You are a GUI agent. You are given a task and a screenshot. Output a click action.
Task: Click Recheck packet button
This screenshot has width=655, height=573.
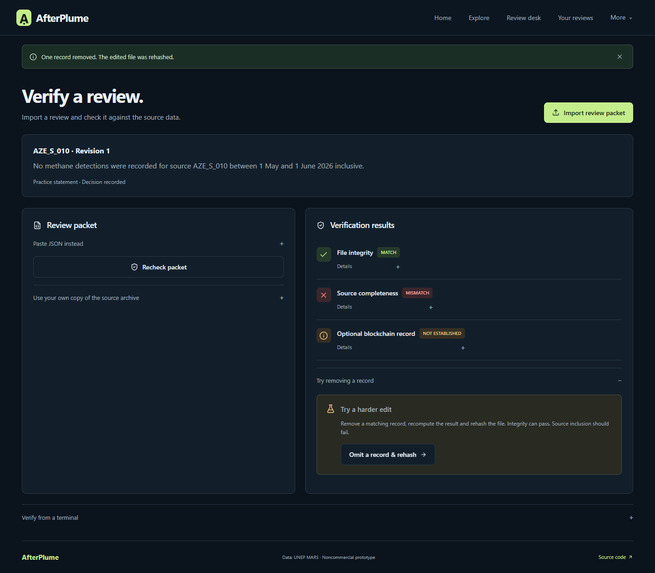click(x=158, y=267)
